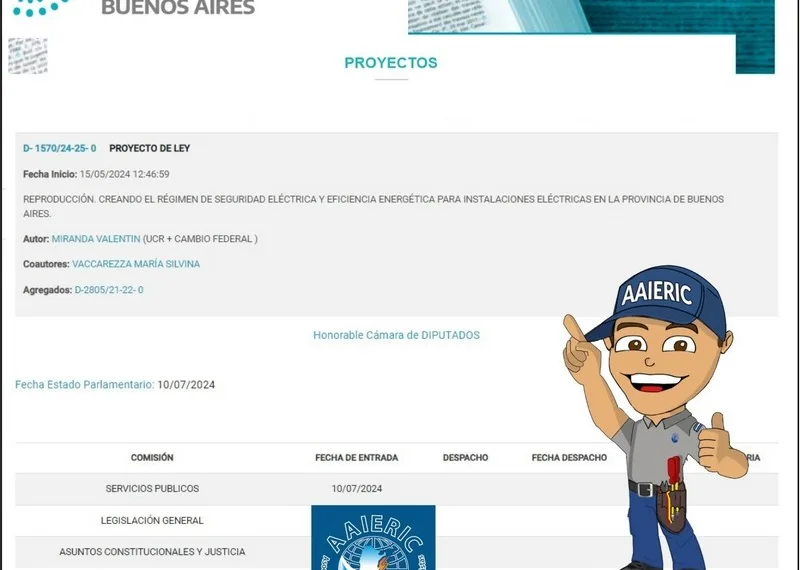Click the Agregados label

[x=47, y=290]
